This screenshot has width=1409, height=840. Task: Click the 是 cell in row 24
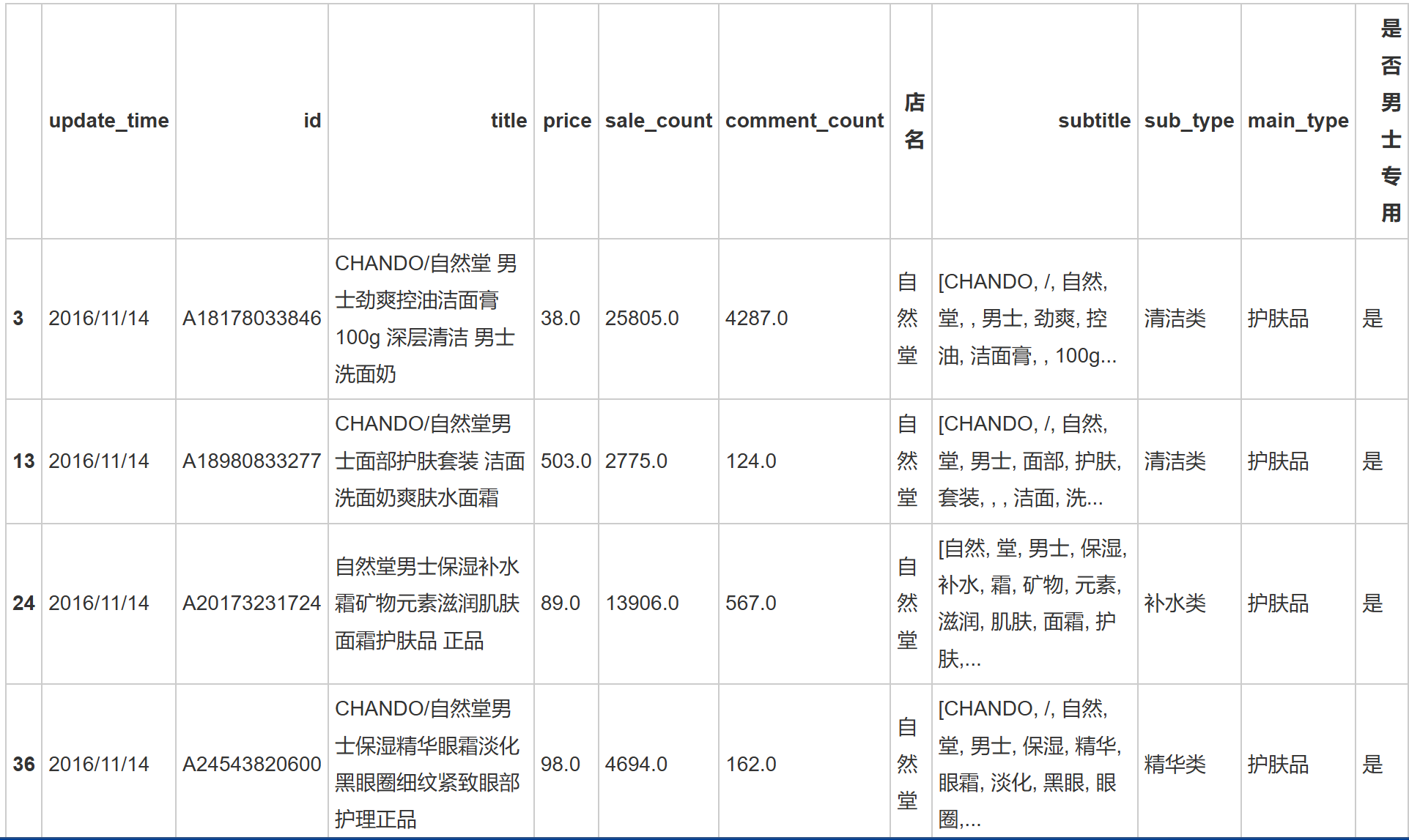(1382, 603)
